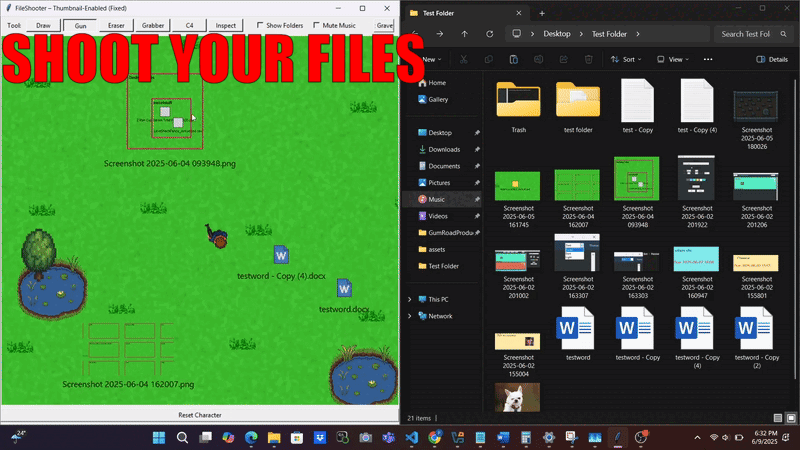Open the View dropdown menu

pos(673,59)
